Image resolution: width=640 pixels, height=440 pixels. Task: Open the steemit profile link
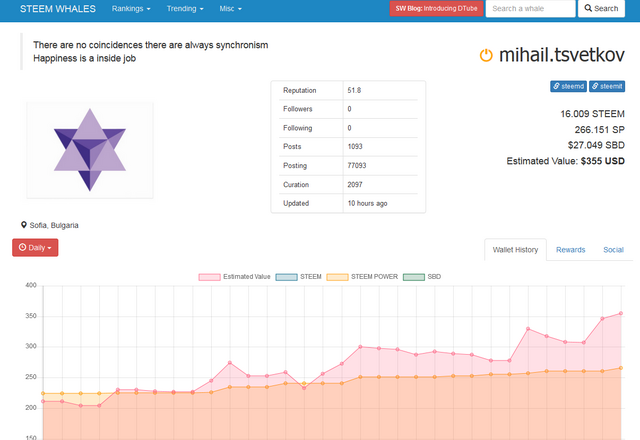pyautogui.click(x=607, y=87)
